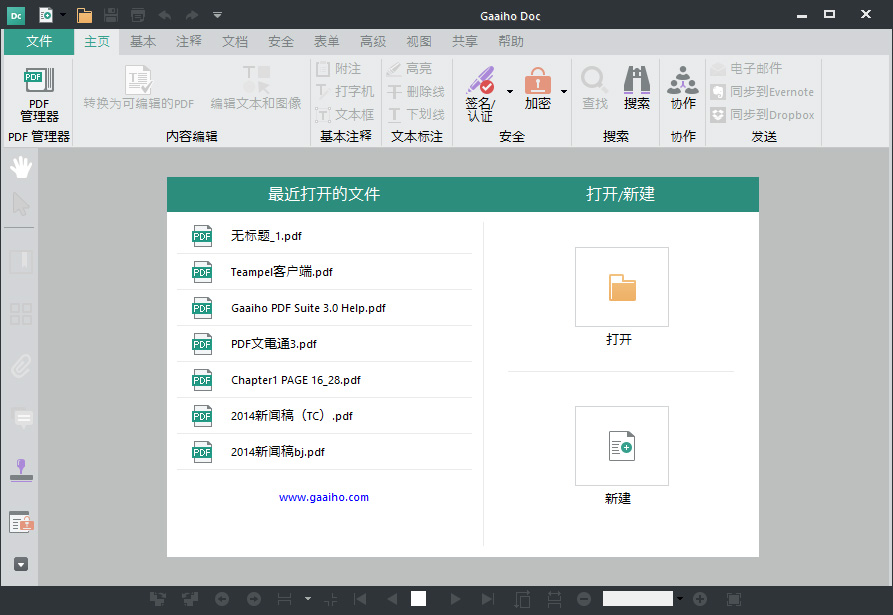Expand the 签名/认证 dropdown arrow
The width and height of the screenshot is (893, 615).
pos(510,91)
